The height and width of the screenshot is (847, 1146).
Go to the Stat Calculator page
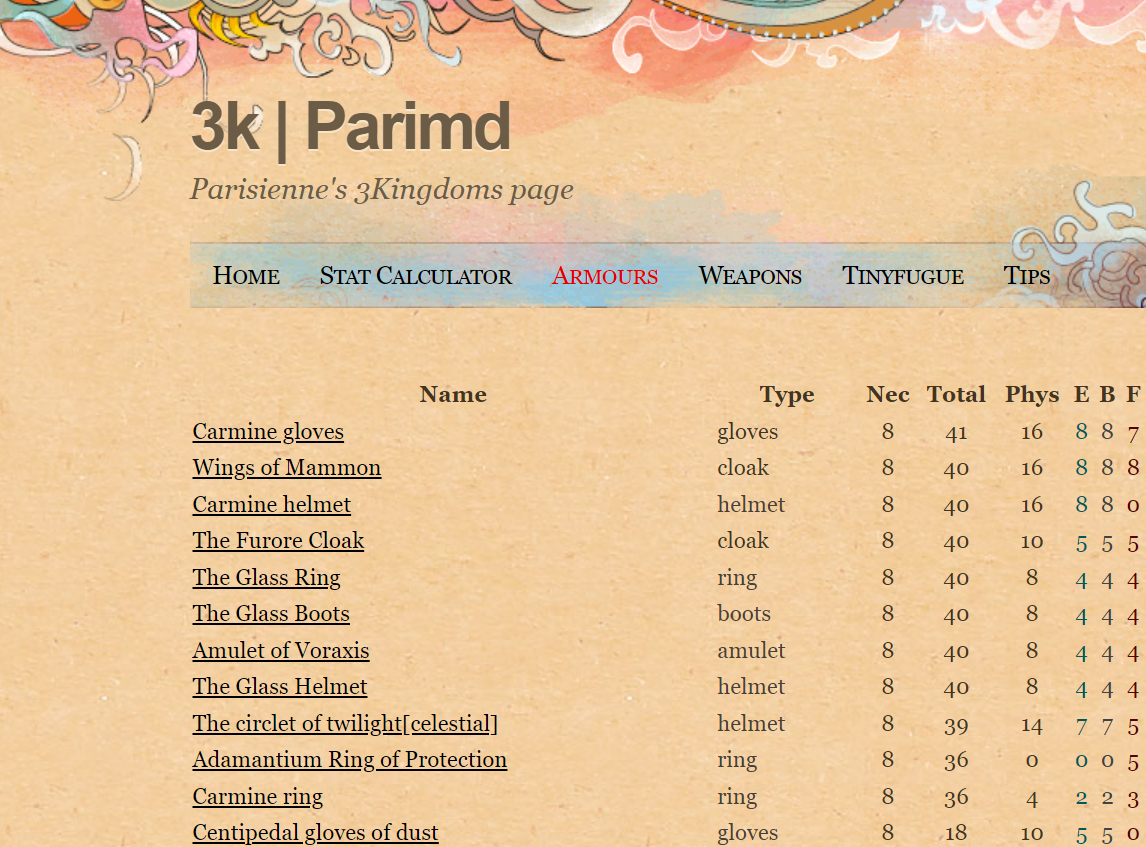pos(415,276)
